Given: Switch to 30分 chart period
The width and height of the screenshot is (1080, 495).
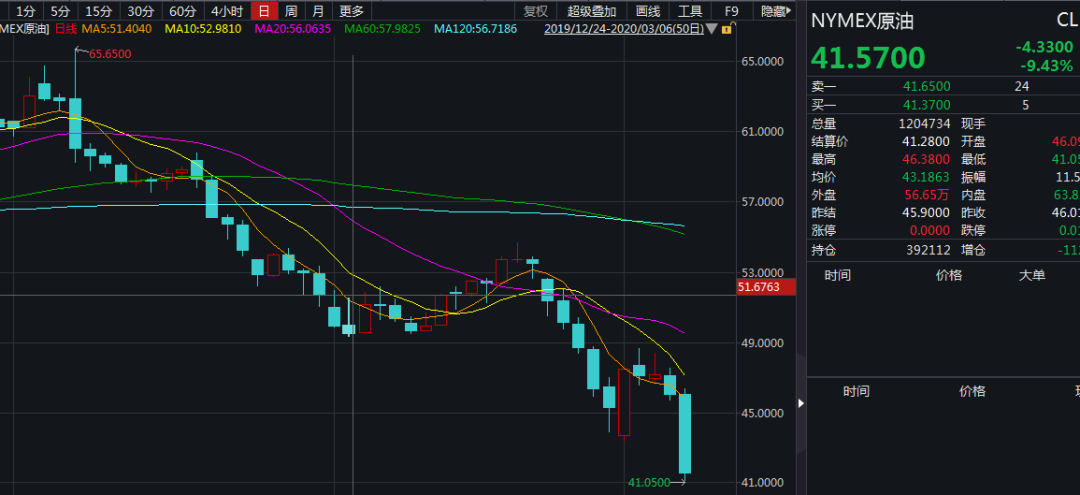Looking at the screenshot, I should point(140,11).
